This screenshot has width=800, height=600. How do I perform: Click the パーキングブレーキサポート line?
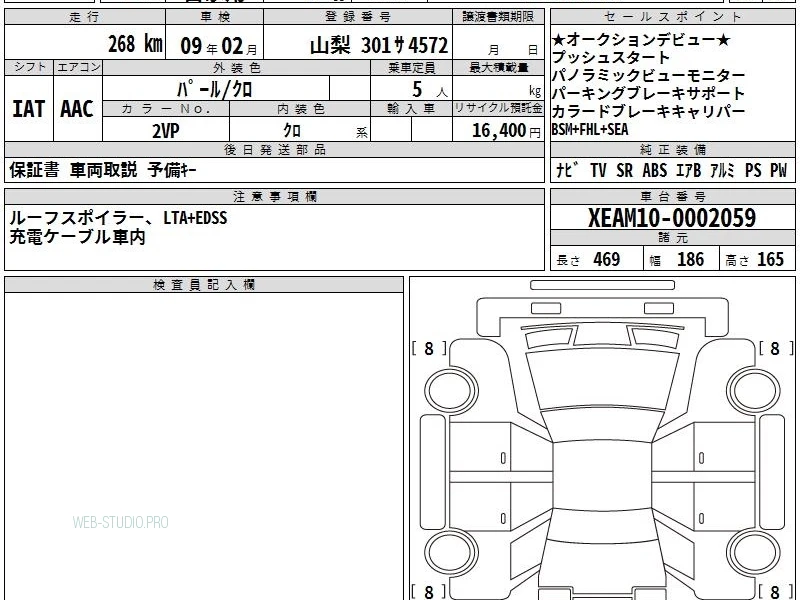(x=648, y=93)
